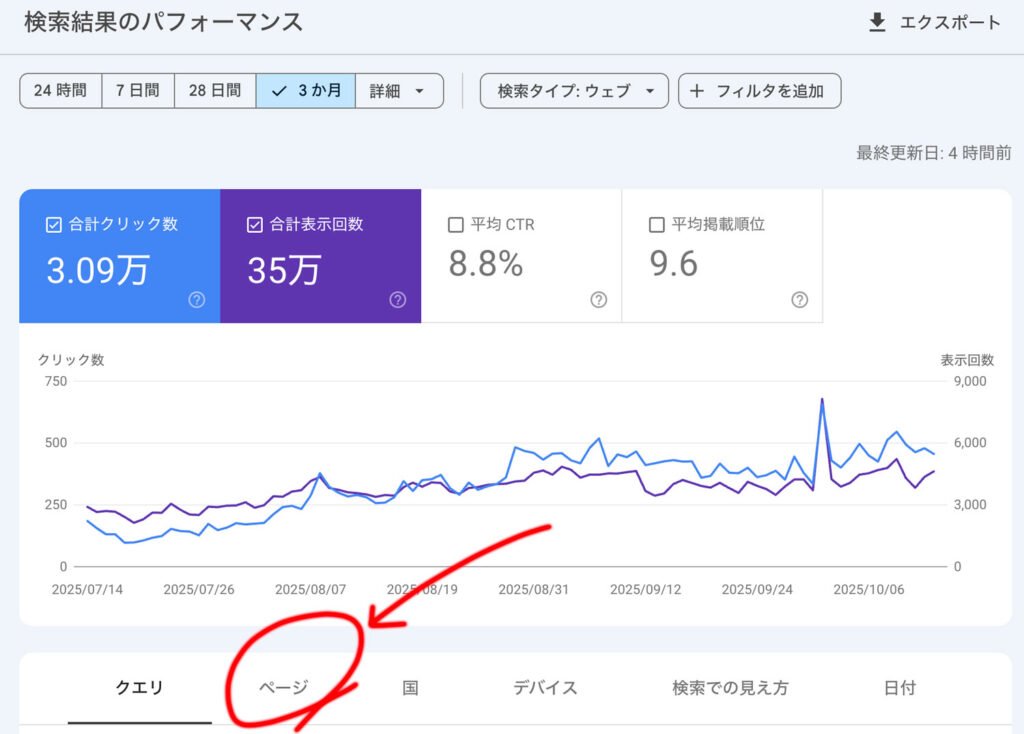Screen dimensions: 1024x734
Task: Select the 24時間 date range
Action: pyautogui.click(x=60, y=90)
